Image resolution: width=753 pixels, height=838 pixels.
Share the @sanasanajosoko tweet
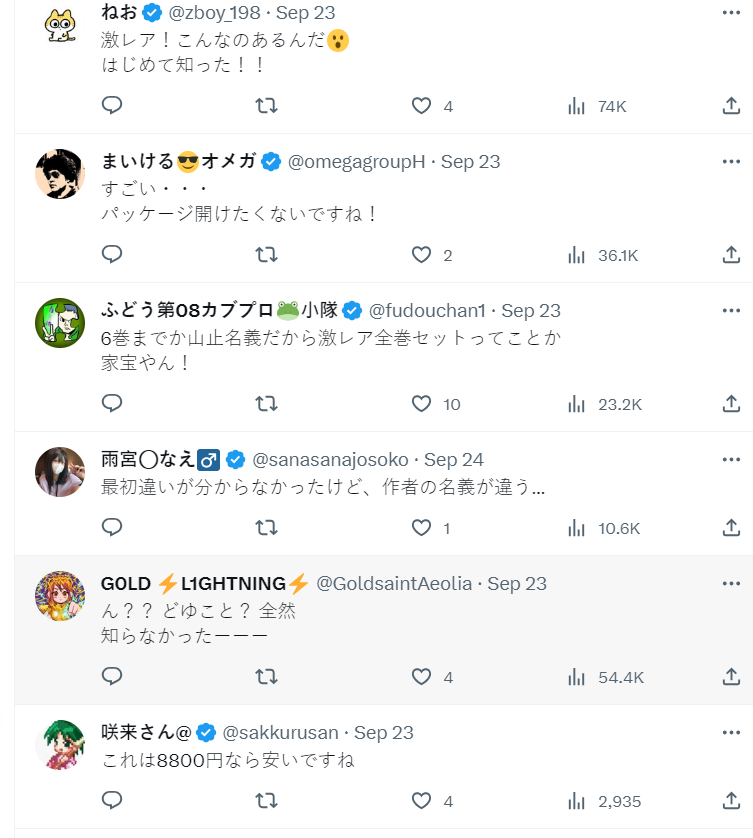click(731, 527)
